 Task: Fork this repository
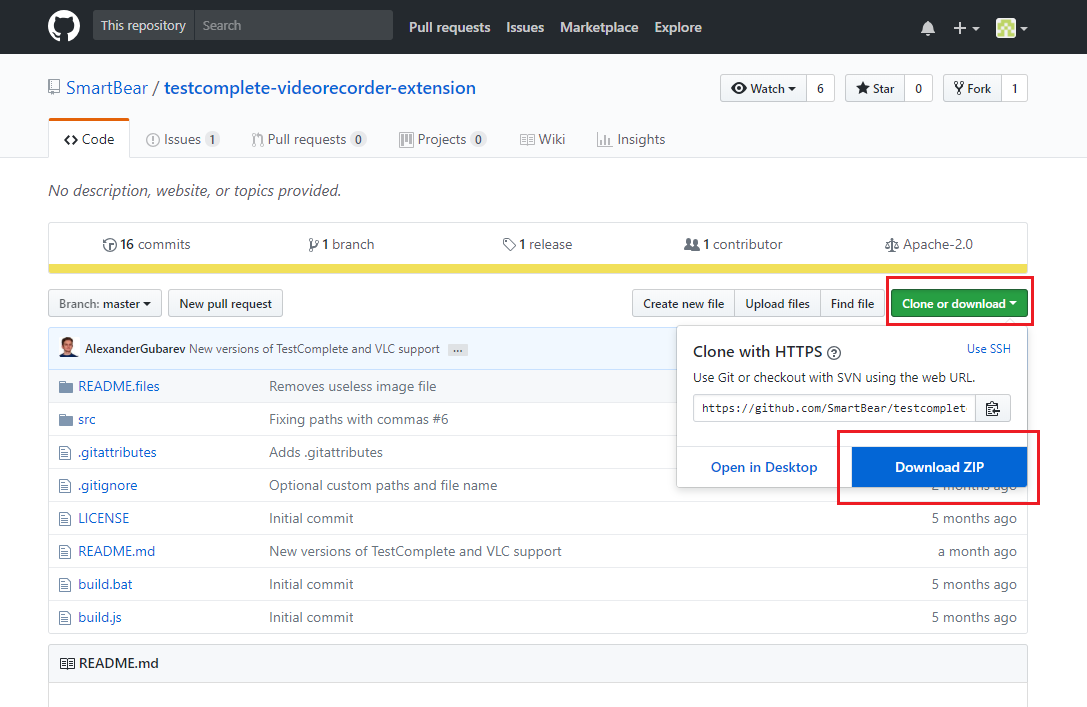pyautogui.click(x=972, y=89)
